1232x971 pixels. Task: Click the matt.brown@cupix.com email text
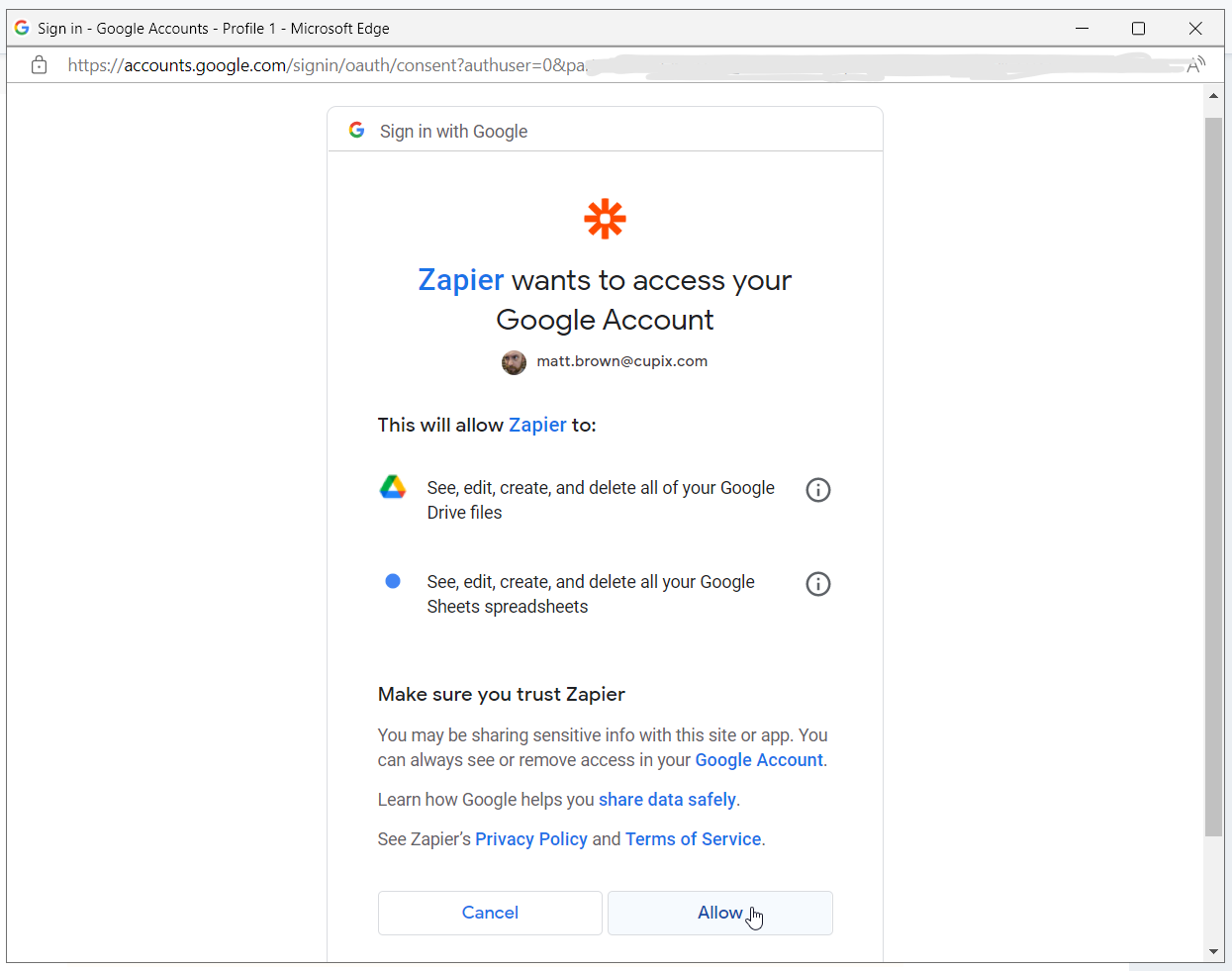coord(622,361)
